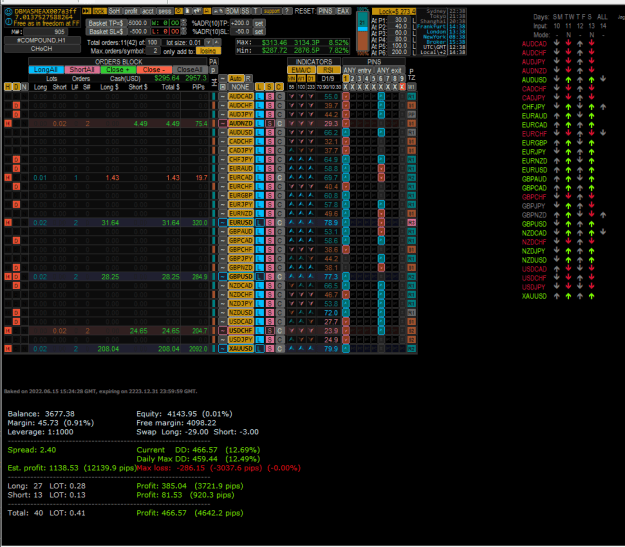625x547 pixels.
Task: Click the T button in the top toolbar
Action: [x=256, y=11]
